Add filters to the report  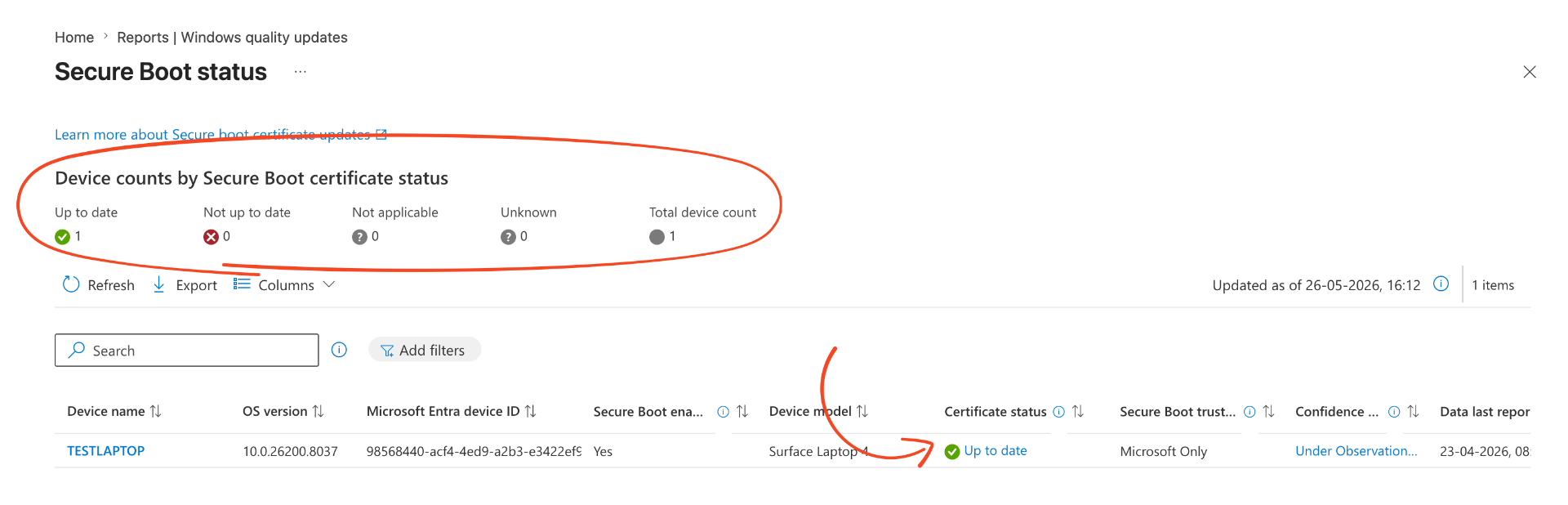(424, 350)
